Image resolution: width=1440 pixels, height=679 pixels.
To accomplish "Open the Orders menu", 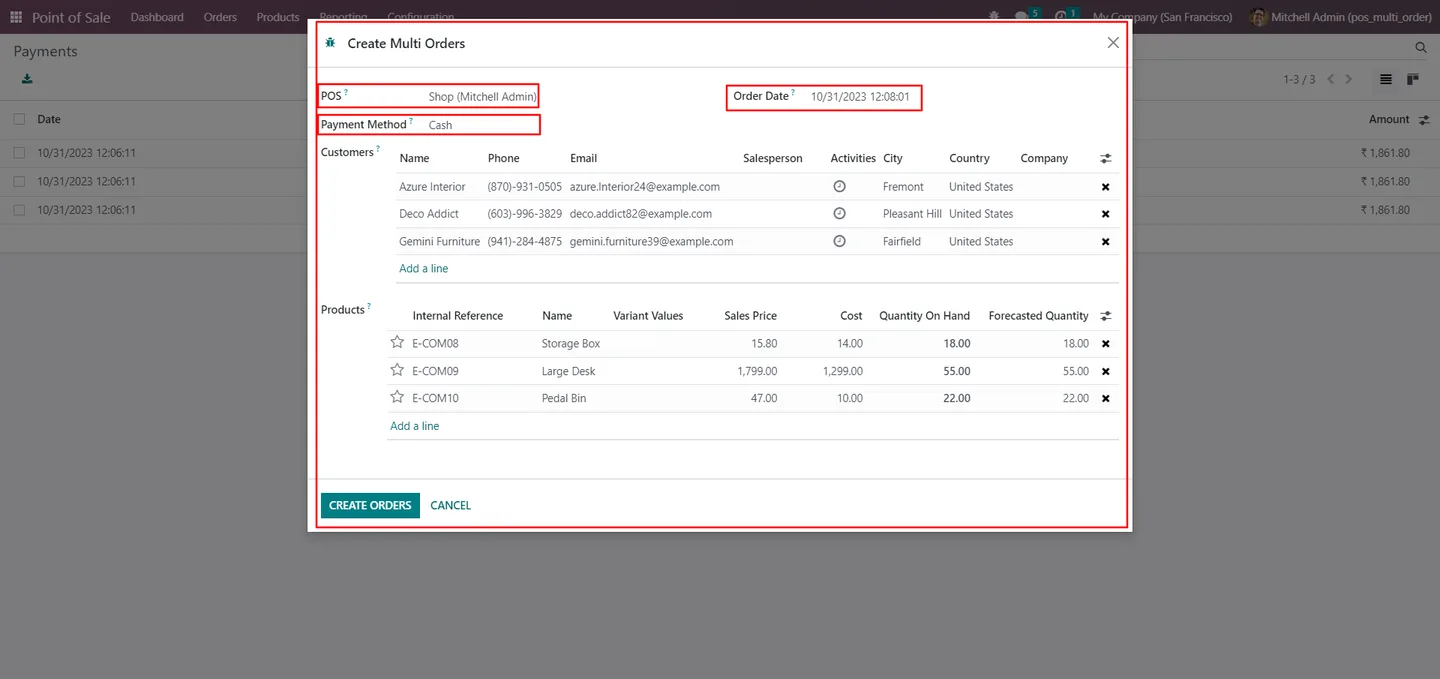I will point(220,17).
